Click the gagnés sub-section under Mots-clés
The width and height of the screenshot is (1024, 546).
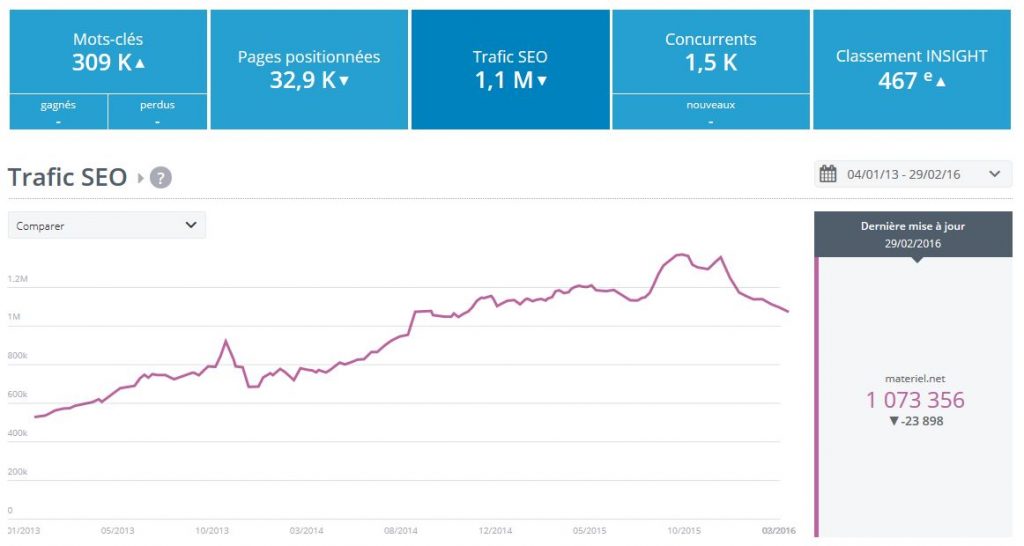click(x=59, y=111)
